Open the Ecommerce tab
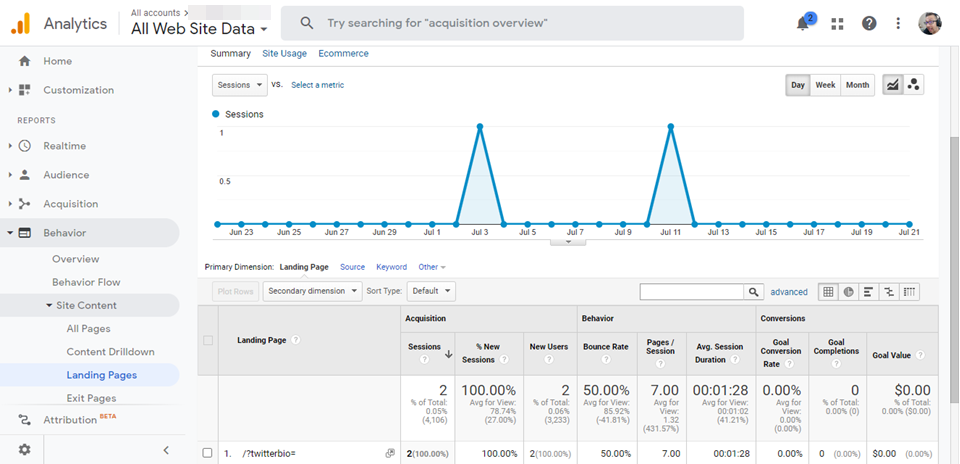Image resolution: width=960 pixels, height=464 pixels. pyautogui.click(x=343, y=53)
